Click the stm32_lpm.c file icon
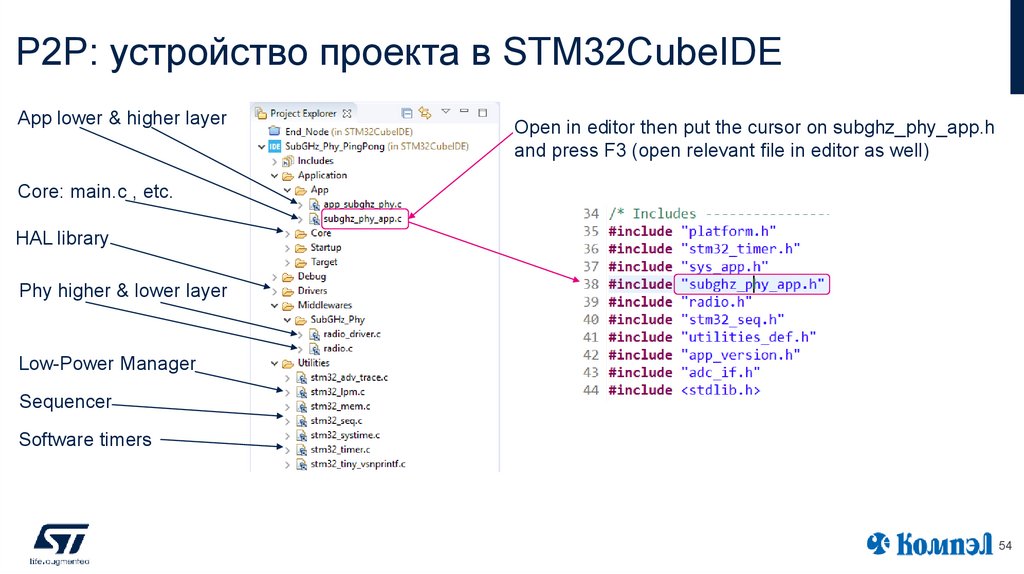The height and width of the screenshot is (574, 1024). point(302,392)
